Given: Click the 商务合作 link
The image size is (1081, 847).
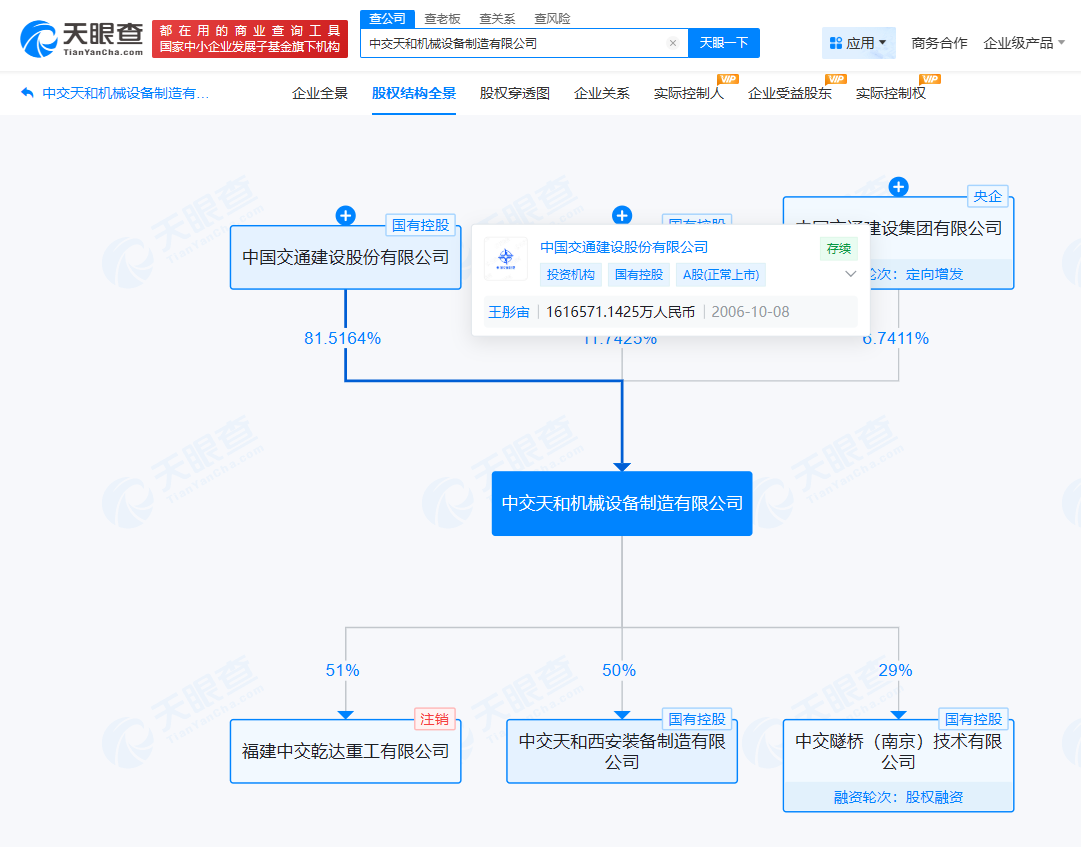Looking at the screenshot, I should coord(939,43).
